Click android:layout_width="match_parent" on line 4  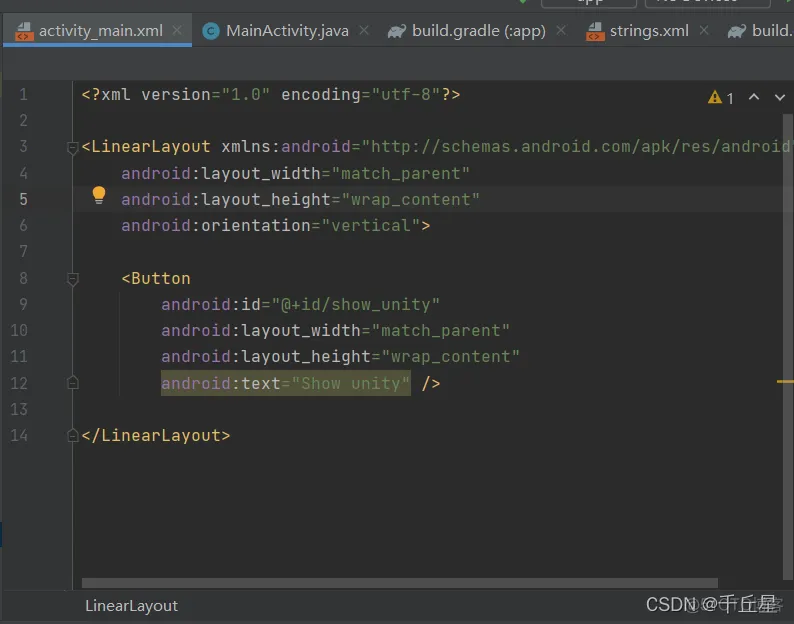(x=295, y=174)
